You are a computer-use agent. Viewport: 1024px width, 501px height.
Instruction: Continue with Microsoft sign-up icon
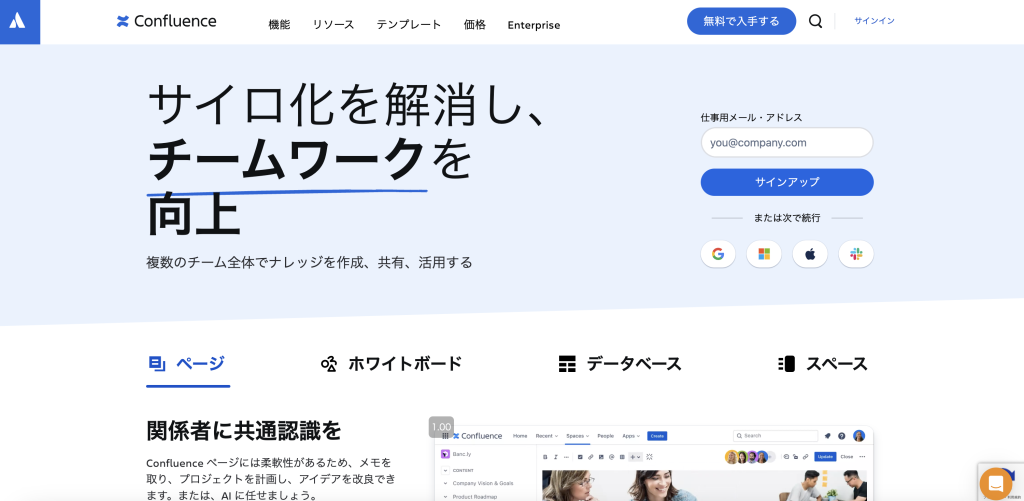[x=764, y=254]
